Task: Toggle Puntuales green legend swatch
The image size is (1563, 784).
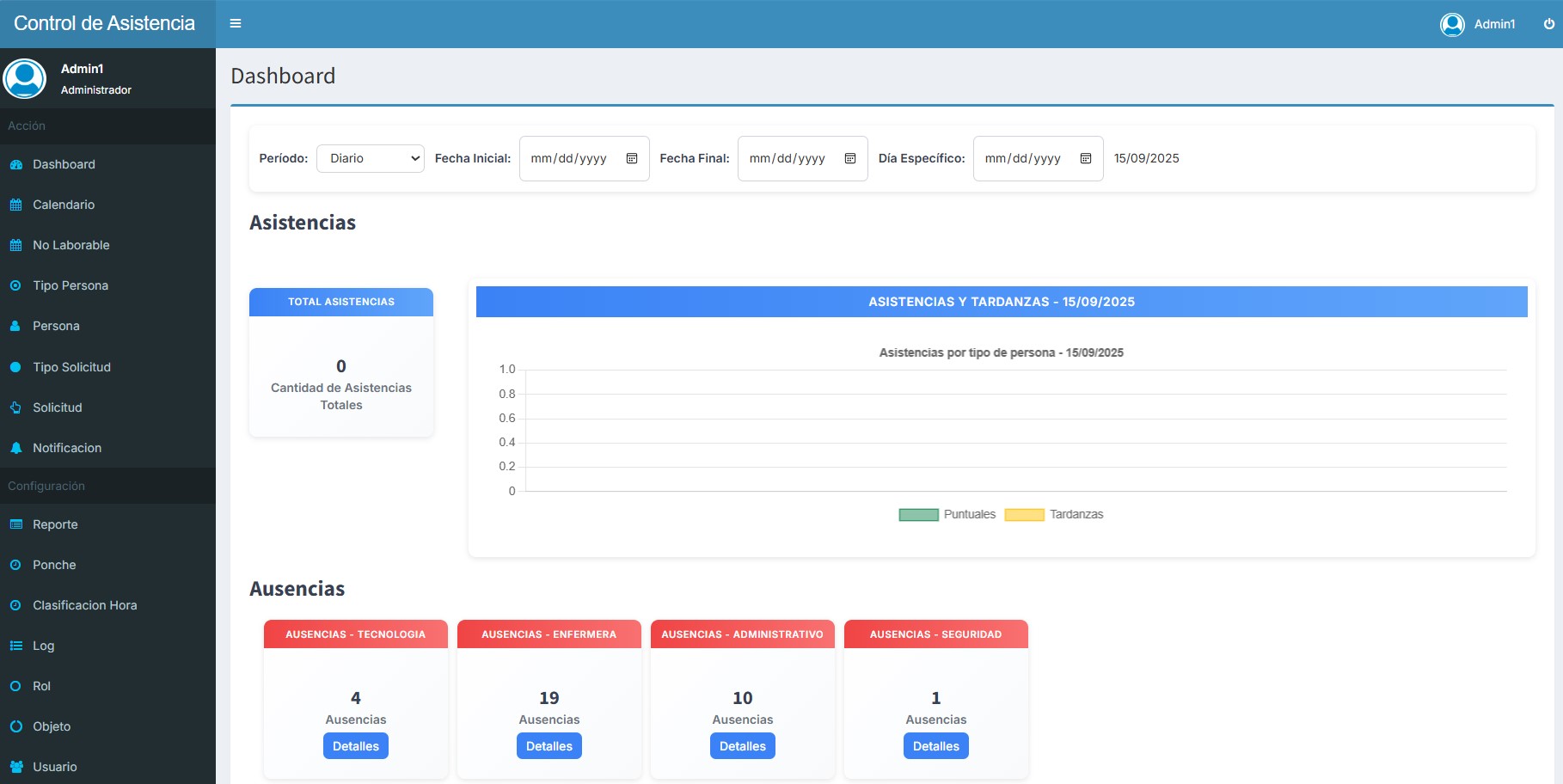Action: (918, 515)
